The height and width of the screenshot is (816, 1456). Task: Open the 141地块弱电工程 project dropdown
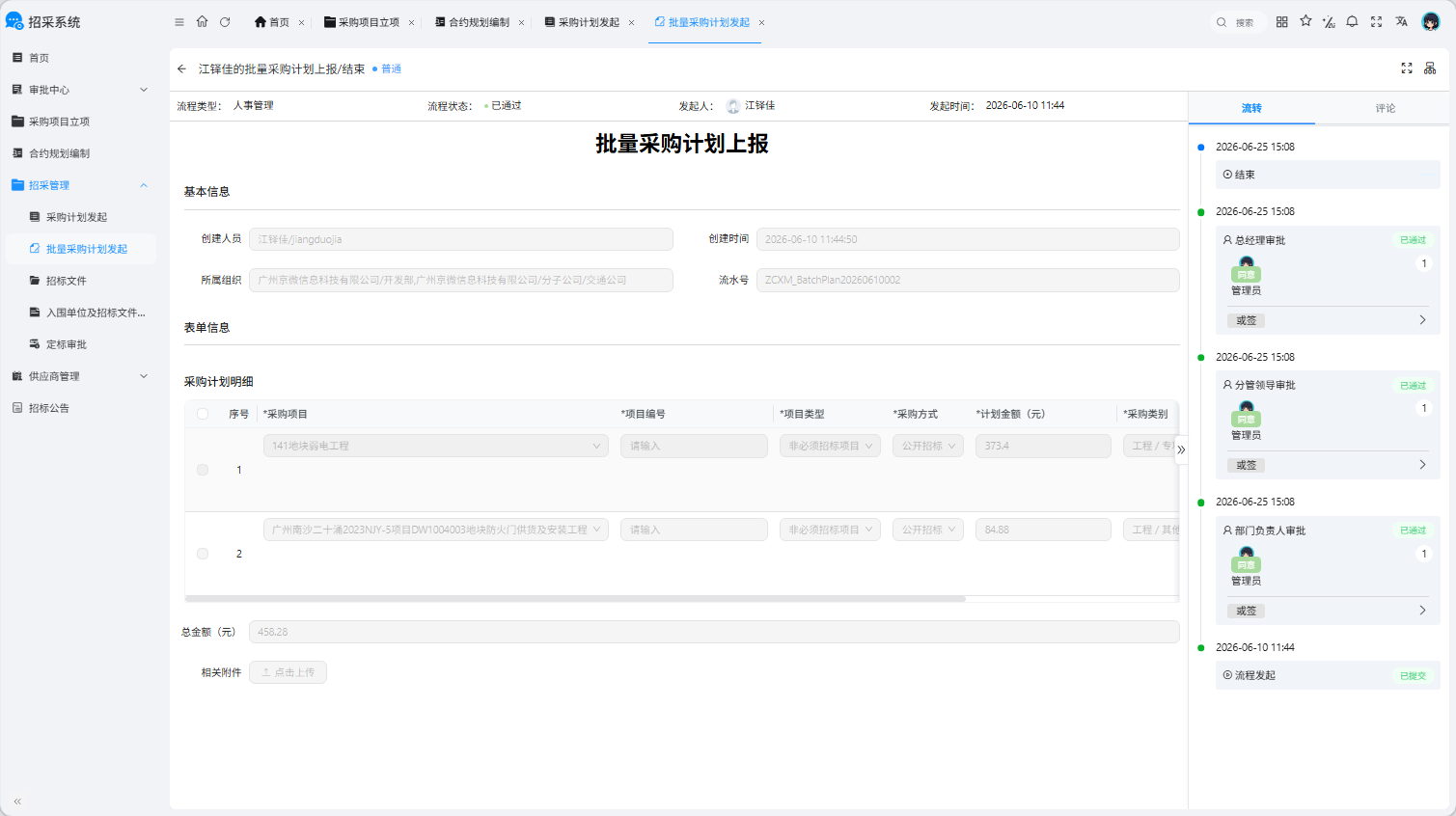pyautogui.click(x=436, y=446)
